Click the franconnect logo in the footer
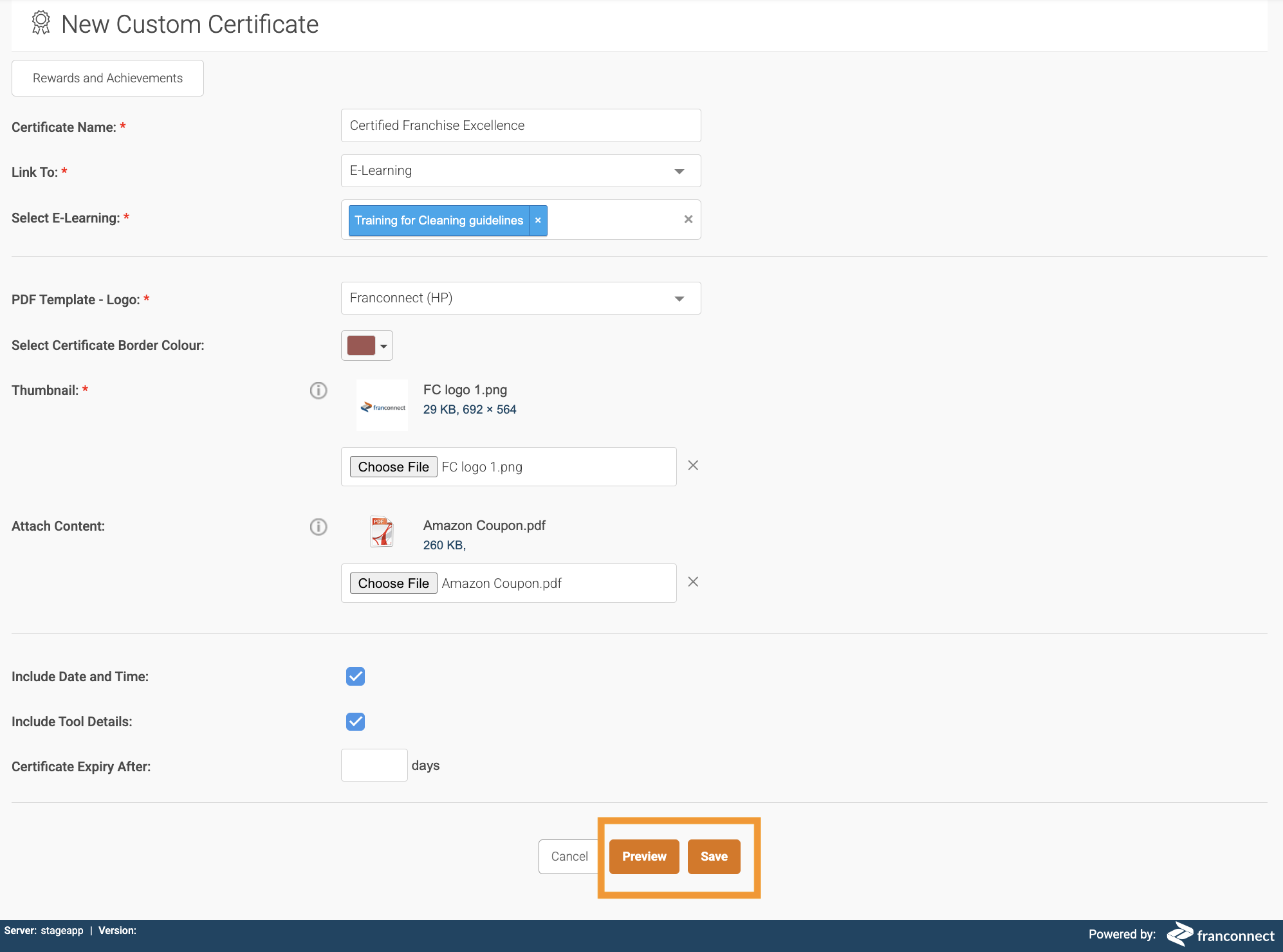This screenshot has width=1283, height=952. [x=1220, y=935]
